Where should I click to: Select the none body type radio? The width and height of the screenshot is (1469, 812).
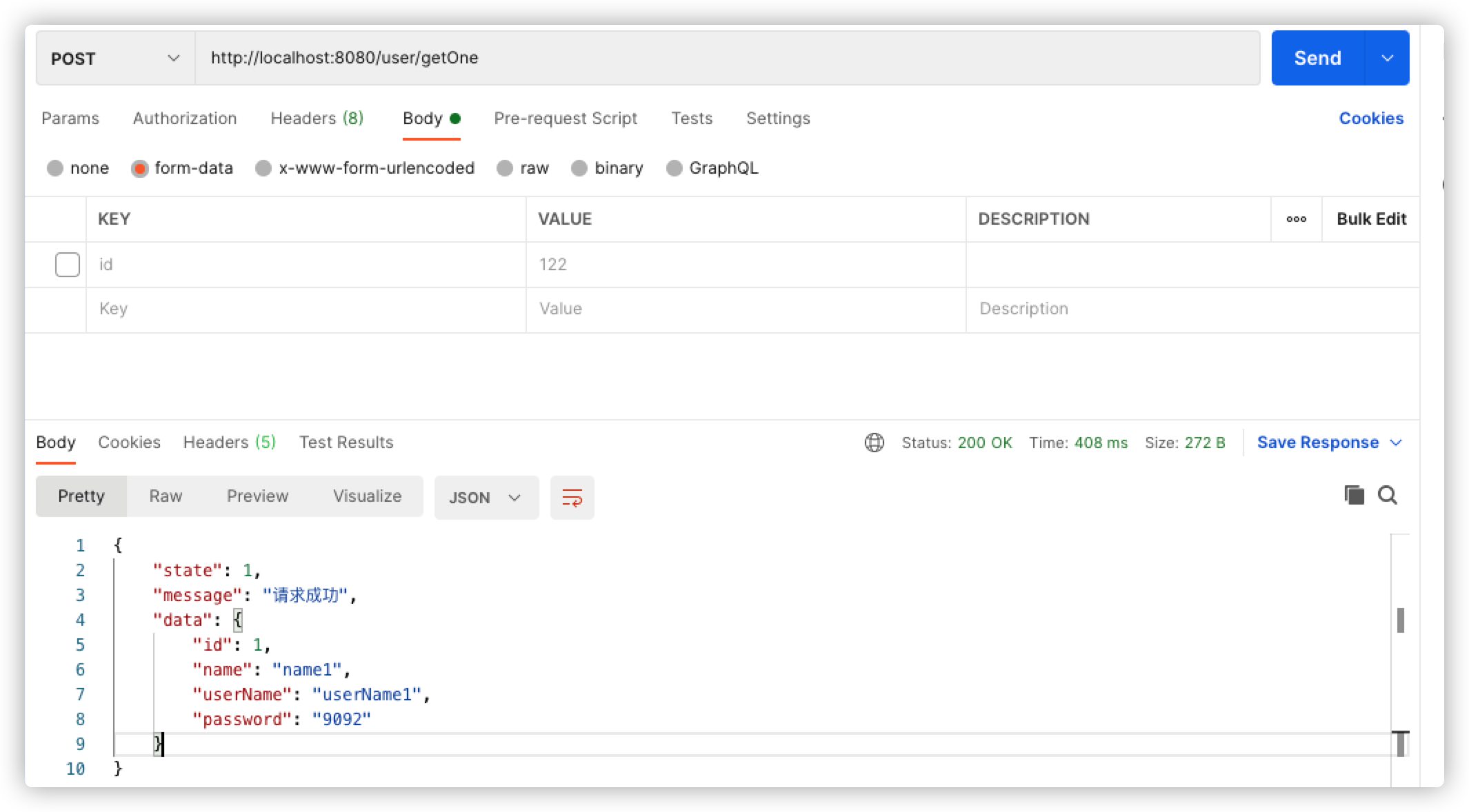[55, 168]
